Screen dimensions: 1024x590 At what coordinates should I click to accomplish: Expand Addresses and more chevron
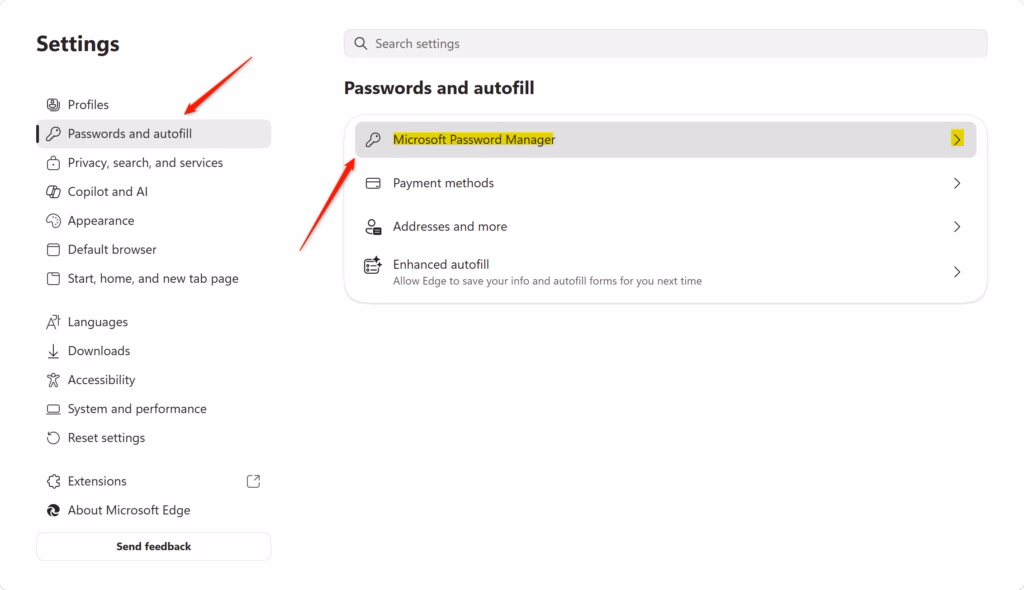957,227
